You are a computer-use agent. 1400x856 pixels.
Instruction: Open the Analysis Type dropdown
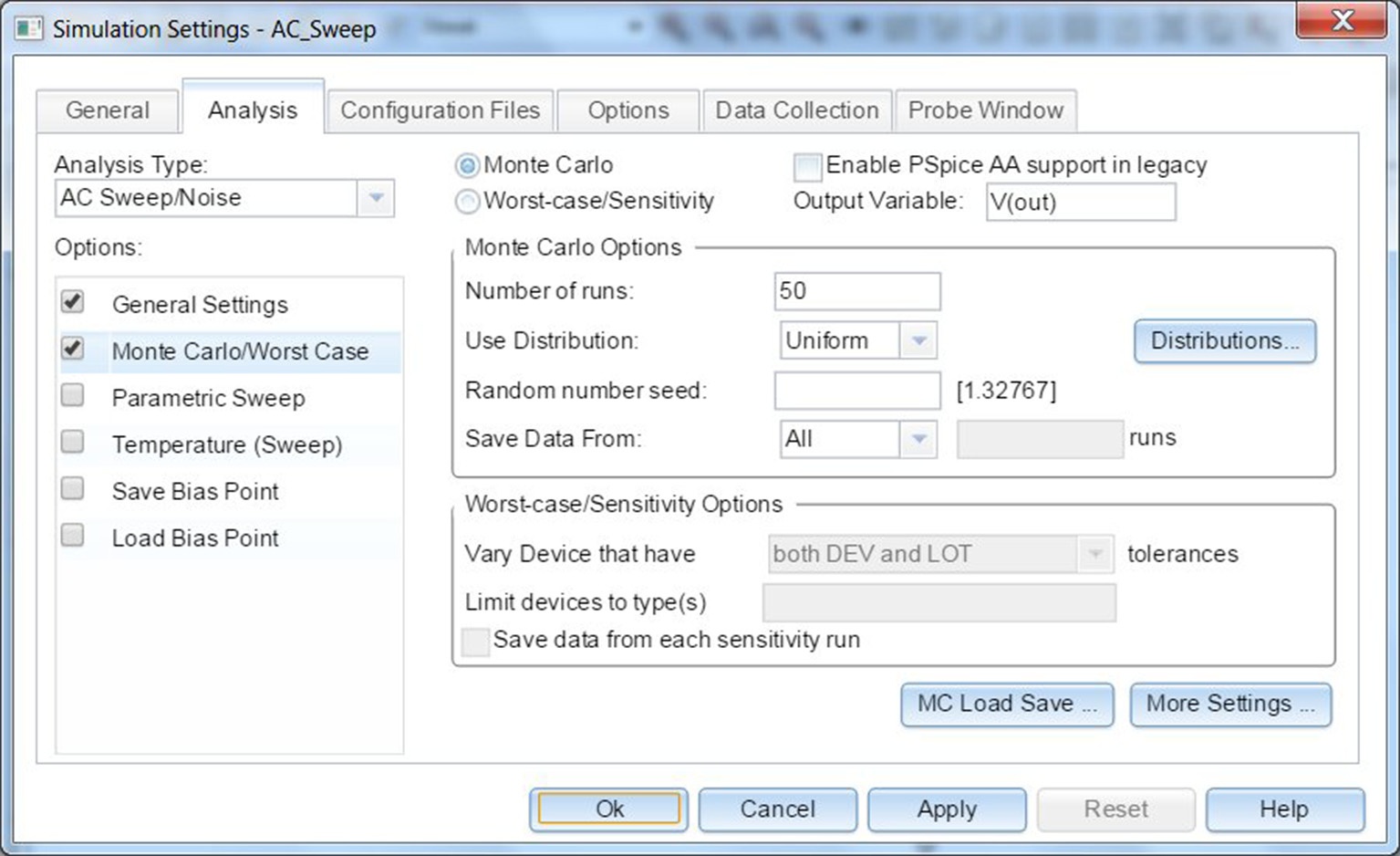[375, 198]
